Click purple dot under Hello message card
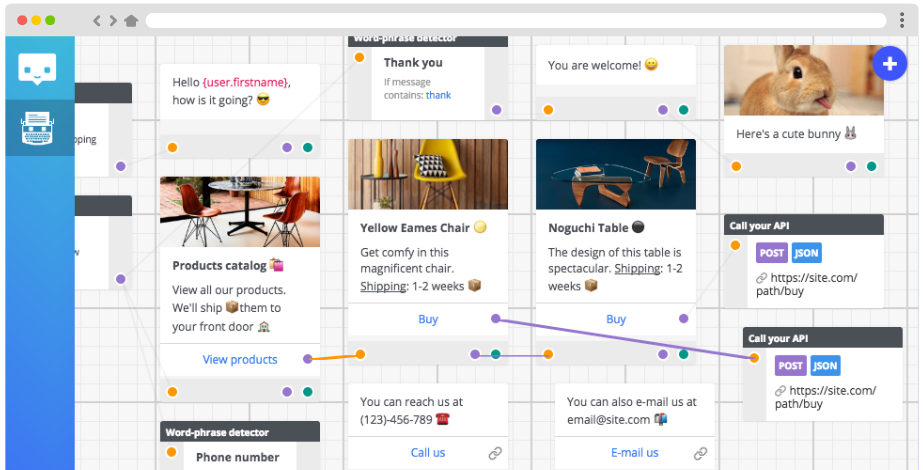 pyautogui.click(x=287, y=147)
